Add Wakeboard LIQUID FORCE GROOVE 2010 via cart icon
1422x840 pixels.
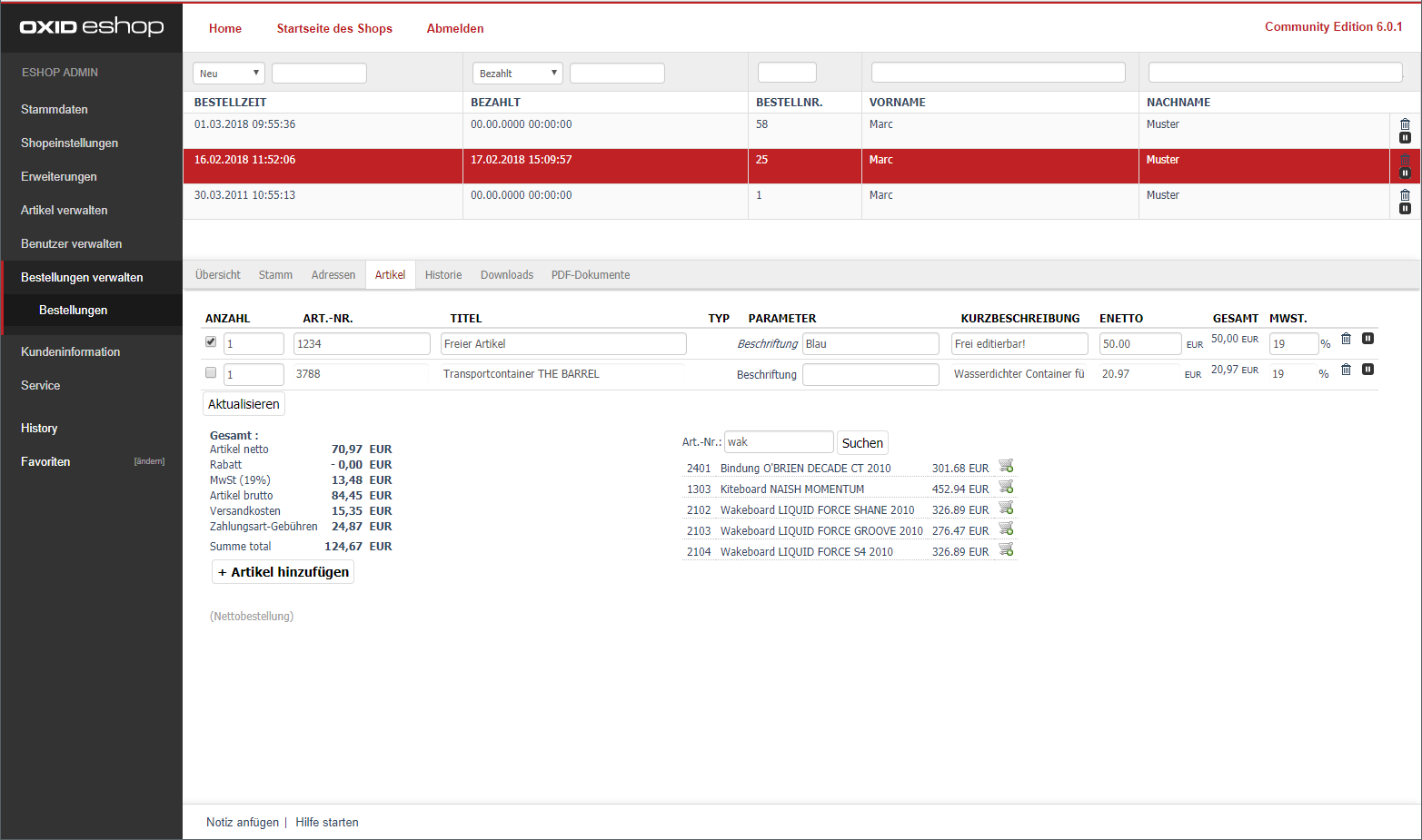(x=1006, y=529)
